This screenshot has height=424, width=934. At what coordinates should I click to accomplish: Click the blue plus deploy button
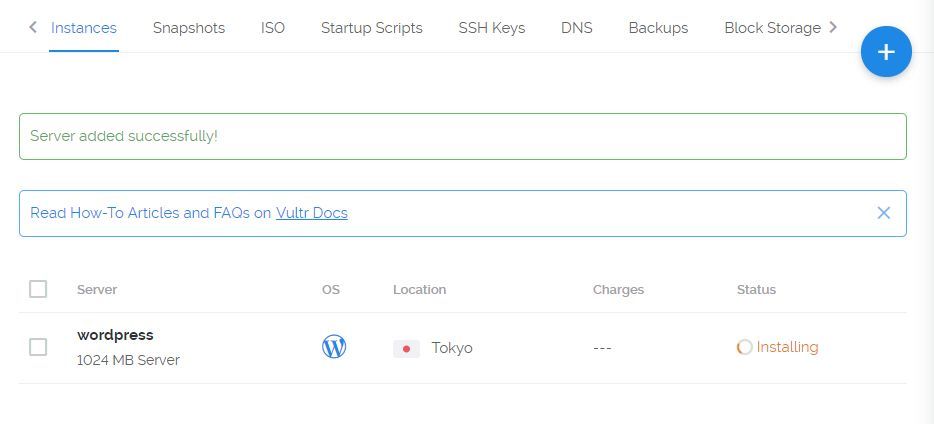[x=886, y=51]
